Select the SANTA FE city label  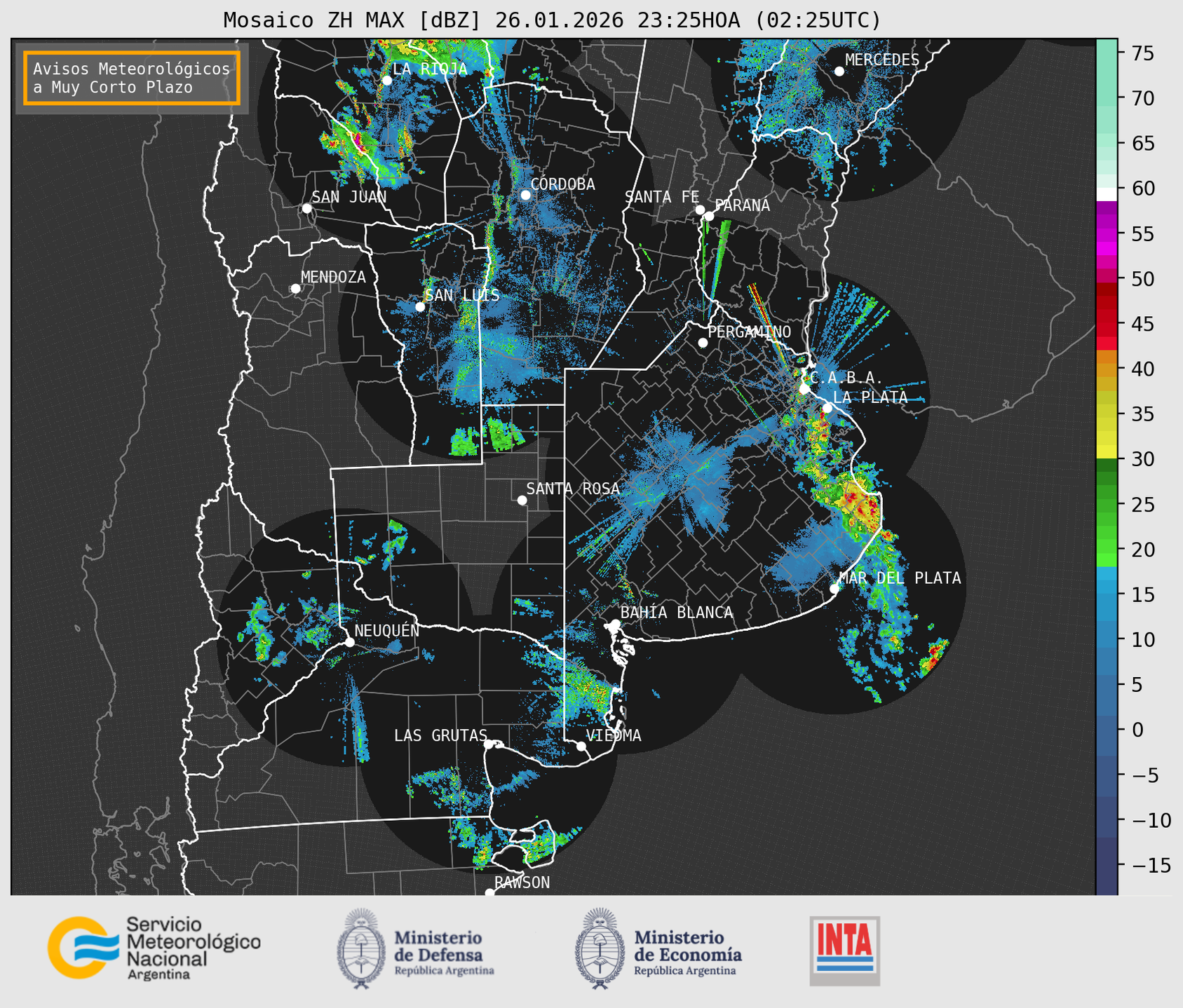click(x=662, y=197)
